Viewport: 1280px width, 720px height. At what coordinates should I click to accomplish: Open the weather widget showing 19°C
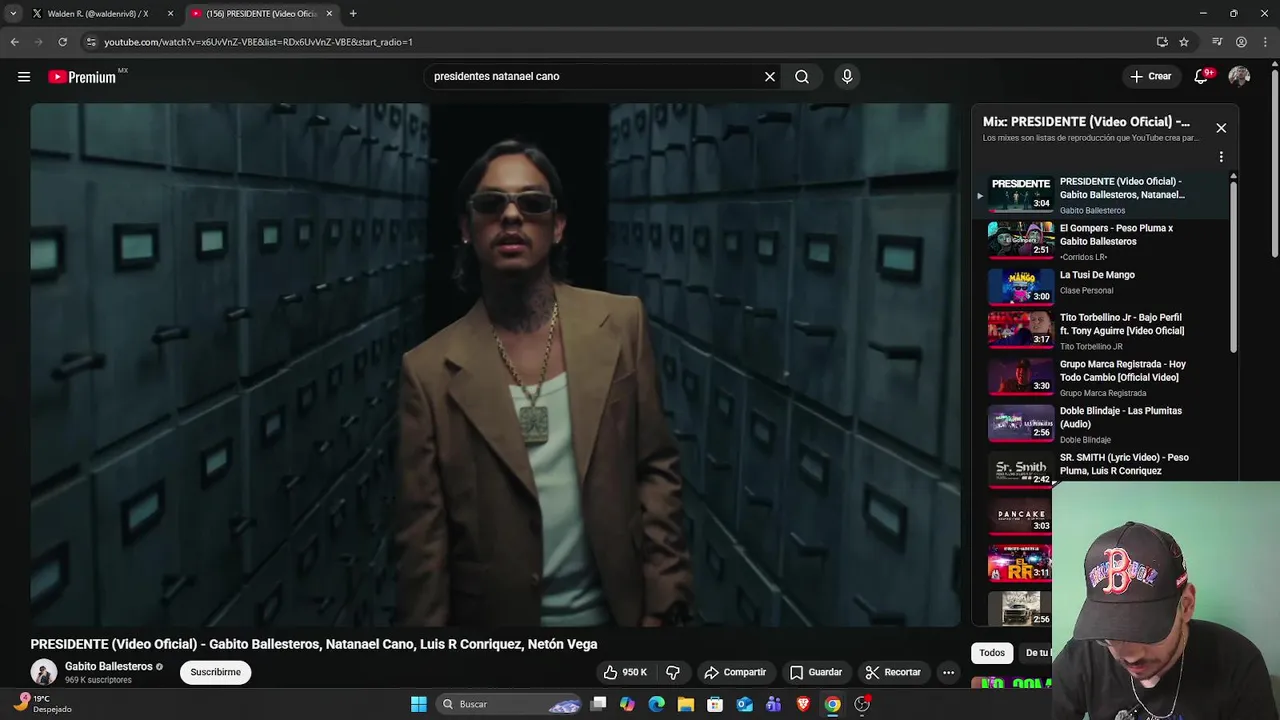point(41,704)
